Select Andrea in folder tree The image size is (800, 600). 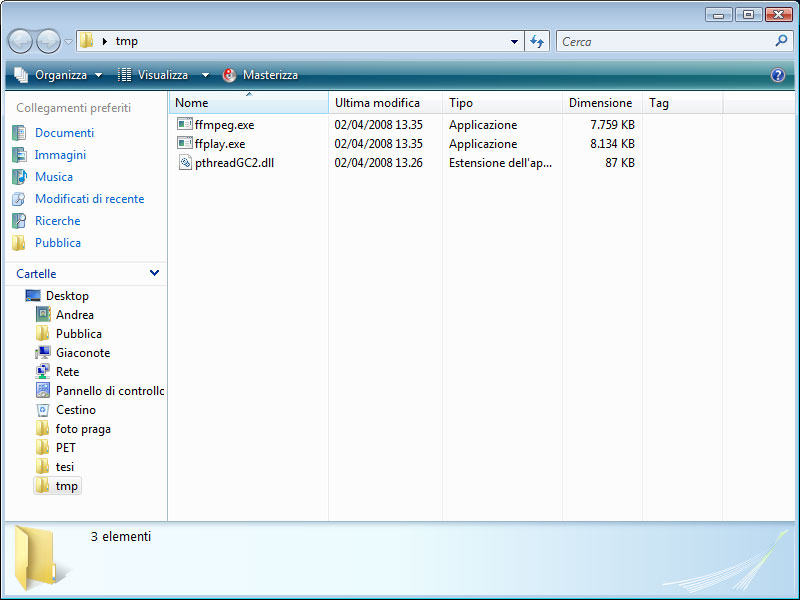click(75, 315)
